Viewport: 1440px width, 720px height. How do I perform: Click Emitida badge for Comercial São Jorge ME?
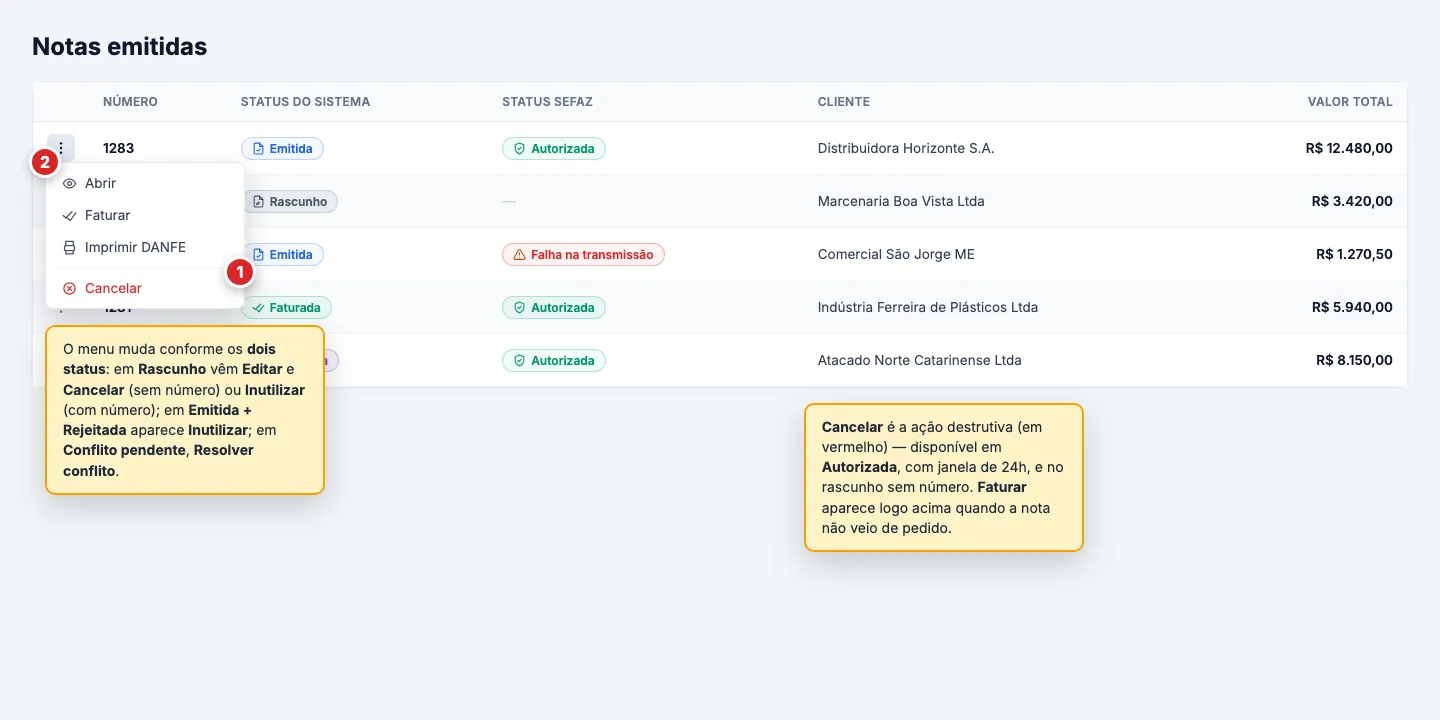click(x=284, y=255)
